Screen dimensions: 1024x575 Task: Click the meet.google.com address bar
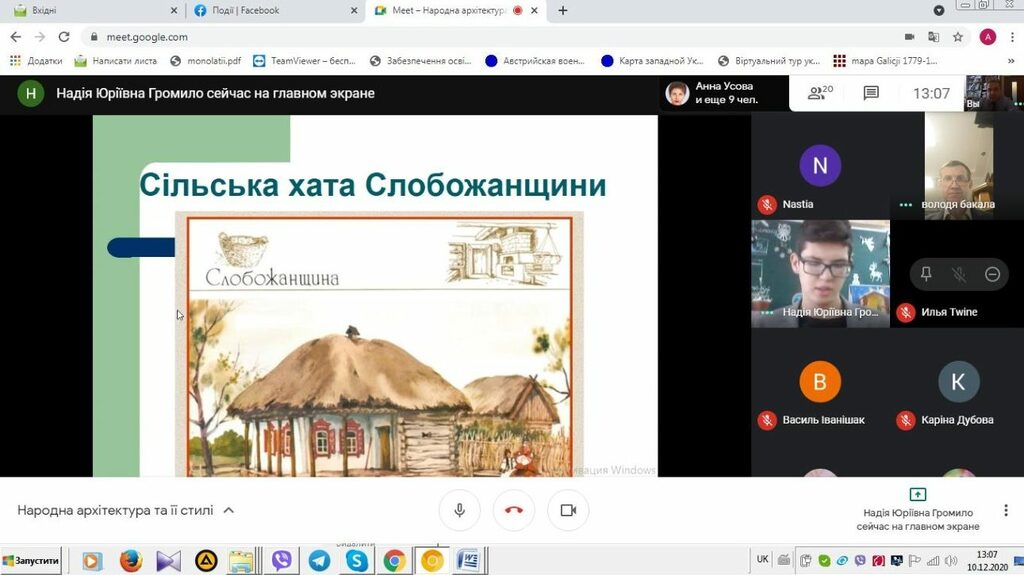(400, 37)
